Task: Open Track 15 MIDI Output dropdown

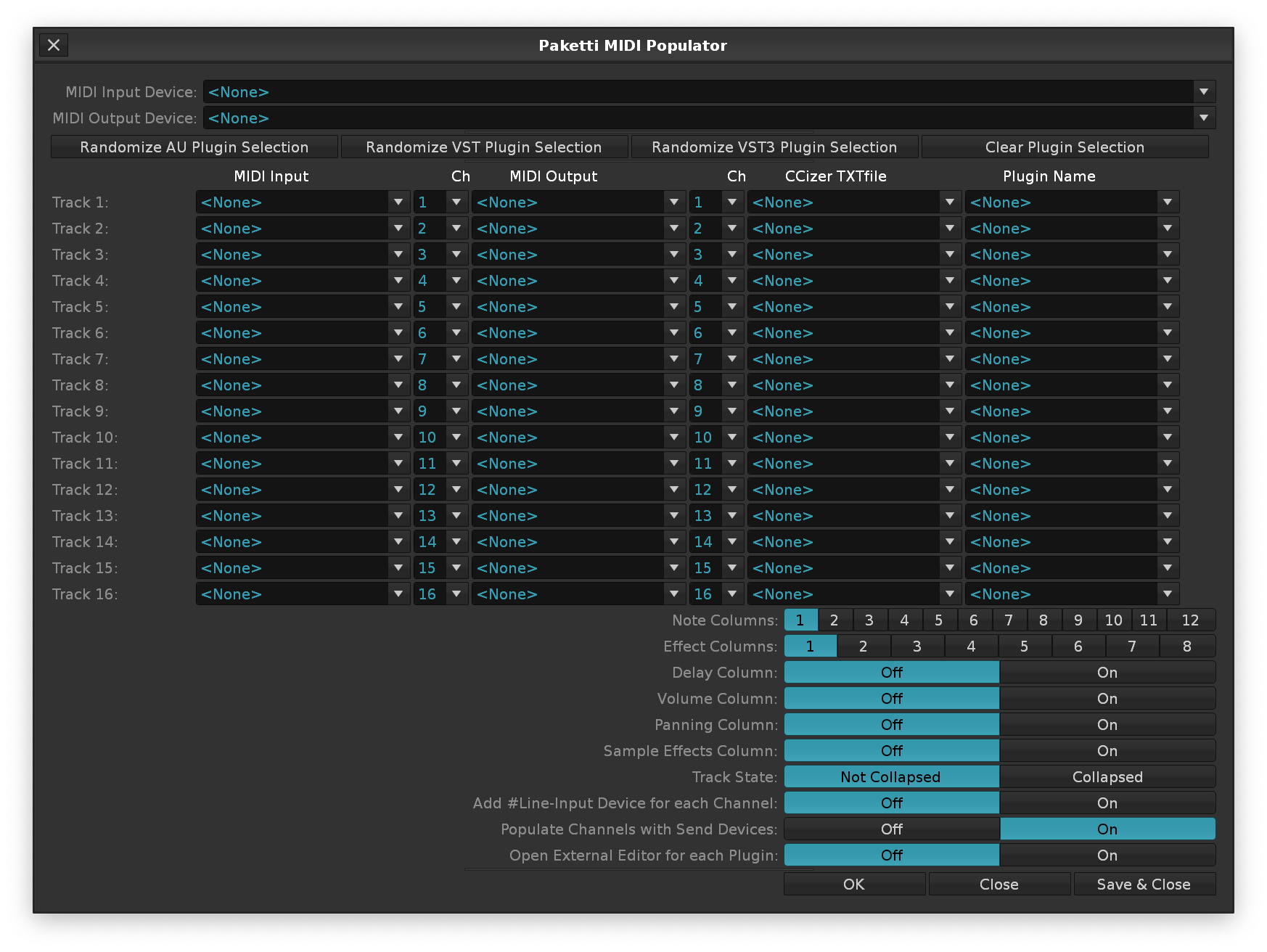Action: [578, 568]
